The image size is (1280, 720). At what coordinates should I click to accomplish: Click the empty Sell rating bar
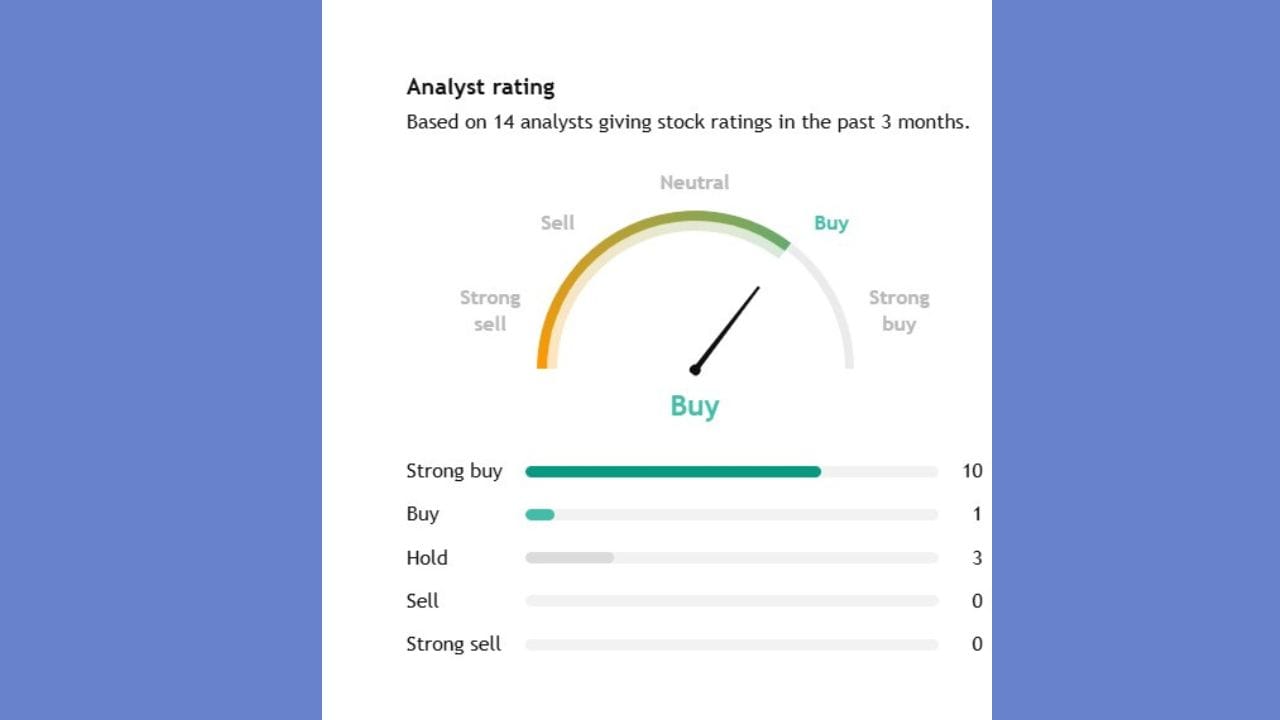(731, 601)
